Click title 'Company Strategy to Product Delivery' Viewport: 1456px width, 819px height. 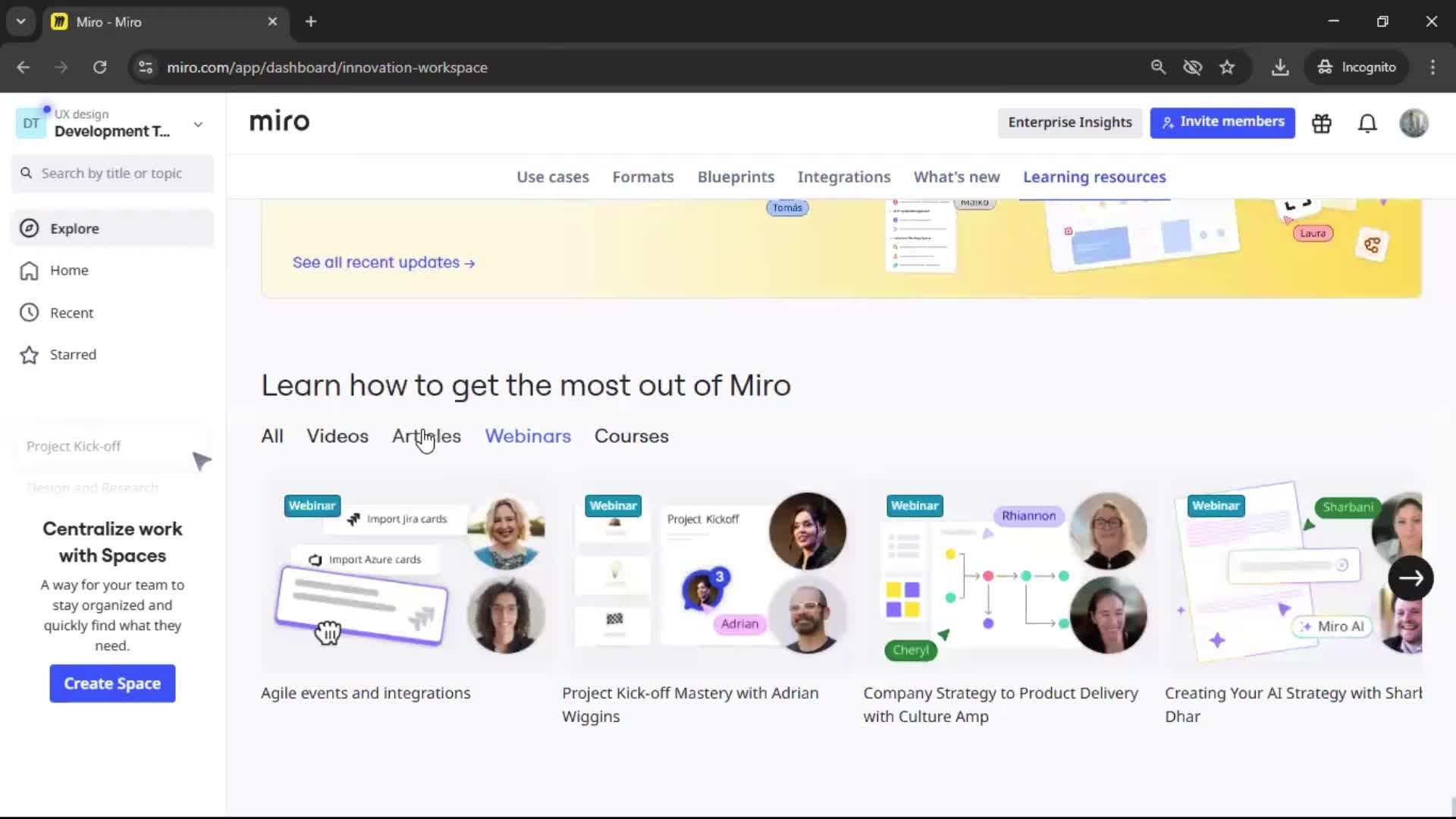[1000, 704]
